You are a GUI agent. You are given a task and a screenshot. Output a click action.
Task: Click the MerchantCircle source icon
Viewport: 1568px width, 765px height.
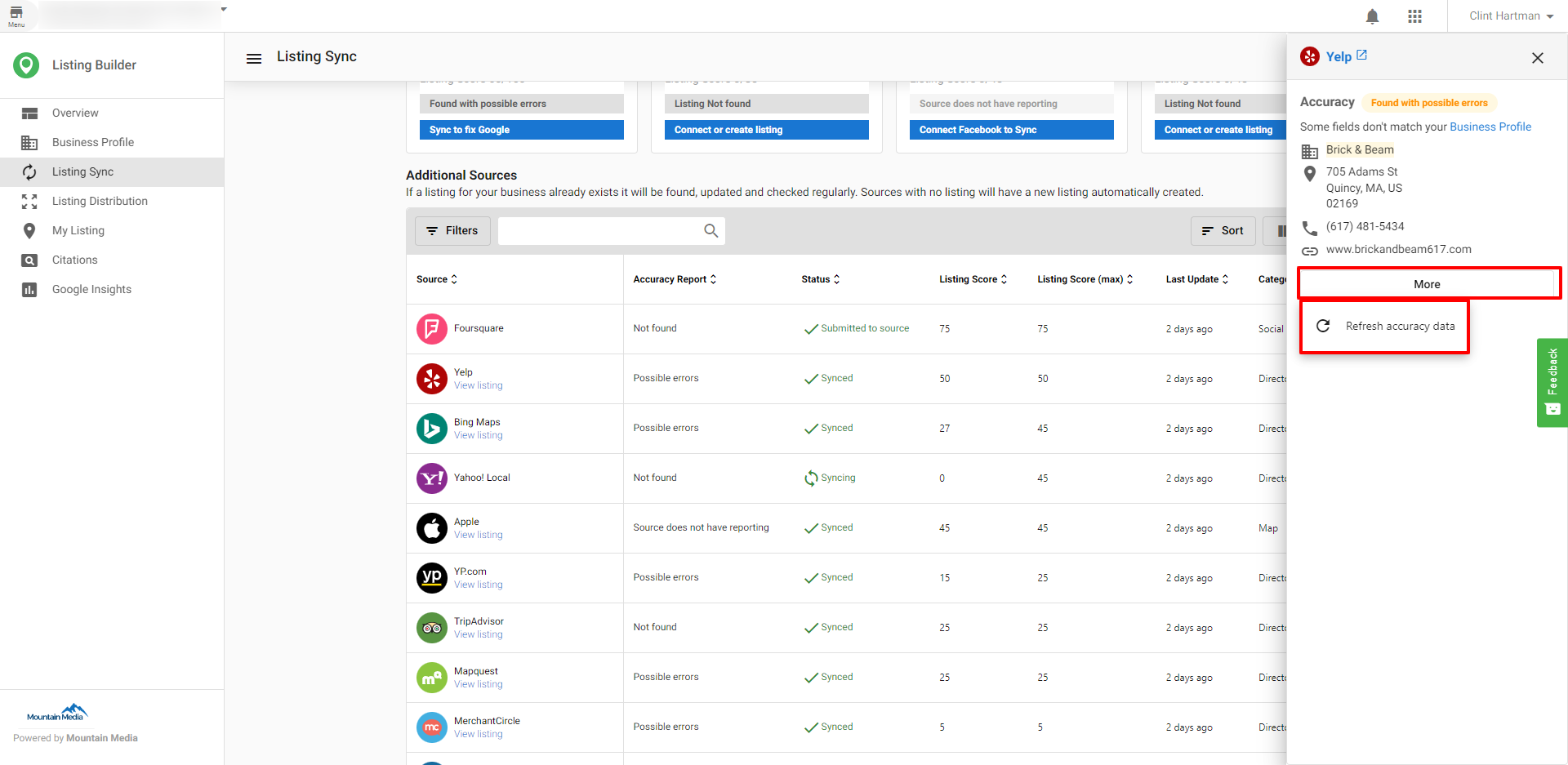pyautogui.click(x=432, y=727)
